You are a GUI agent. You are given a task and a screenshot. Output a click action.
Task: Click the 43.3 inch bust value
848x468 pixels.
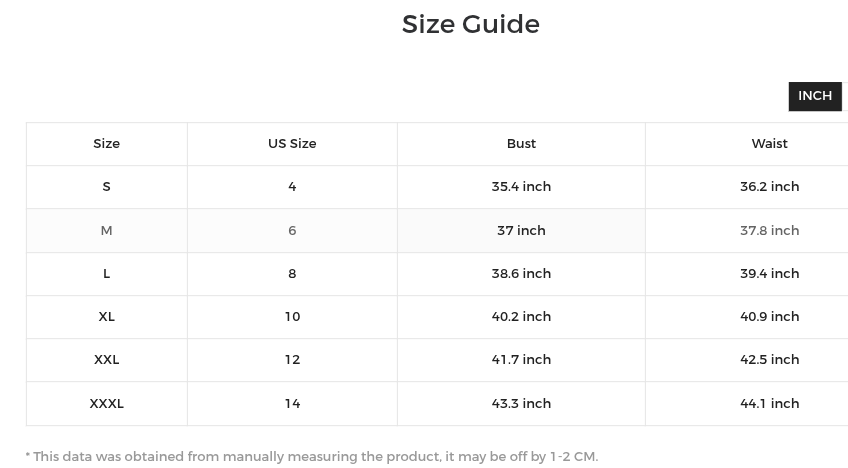(521, 404)
